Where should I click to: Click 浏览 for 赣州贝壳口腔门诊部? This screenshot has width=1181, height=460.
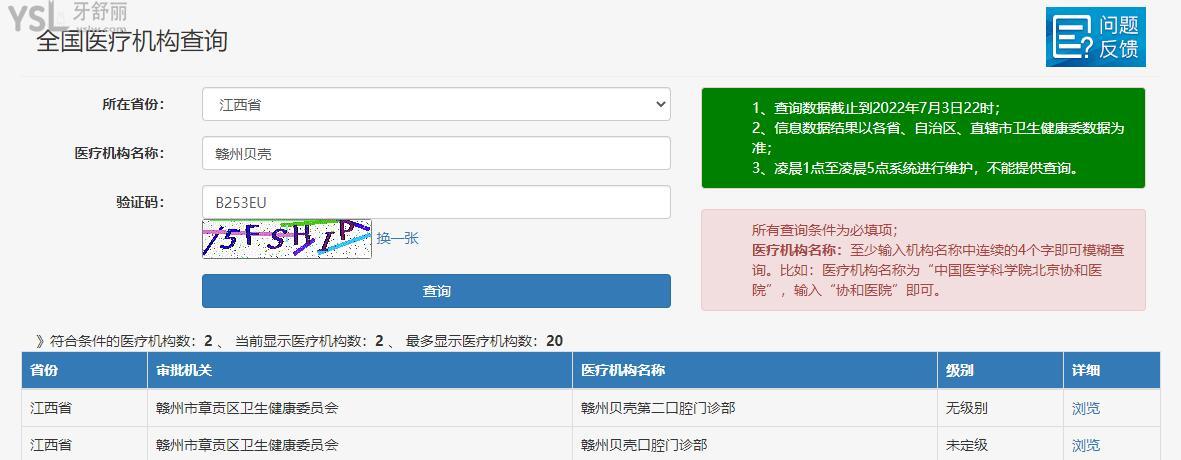click(1085, 446)
